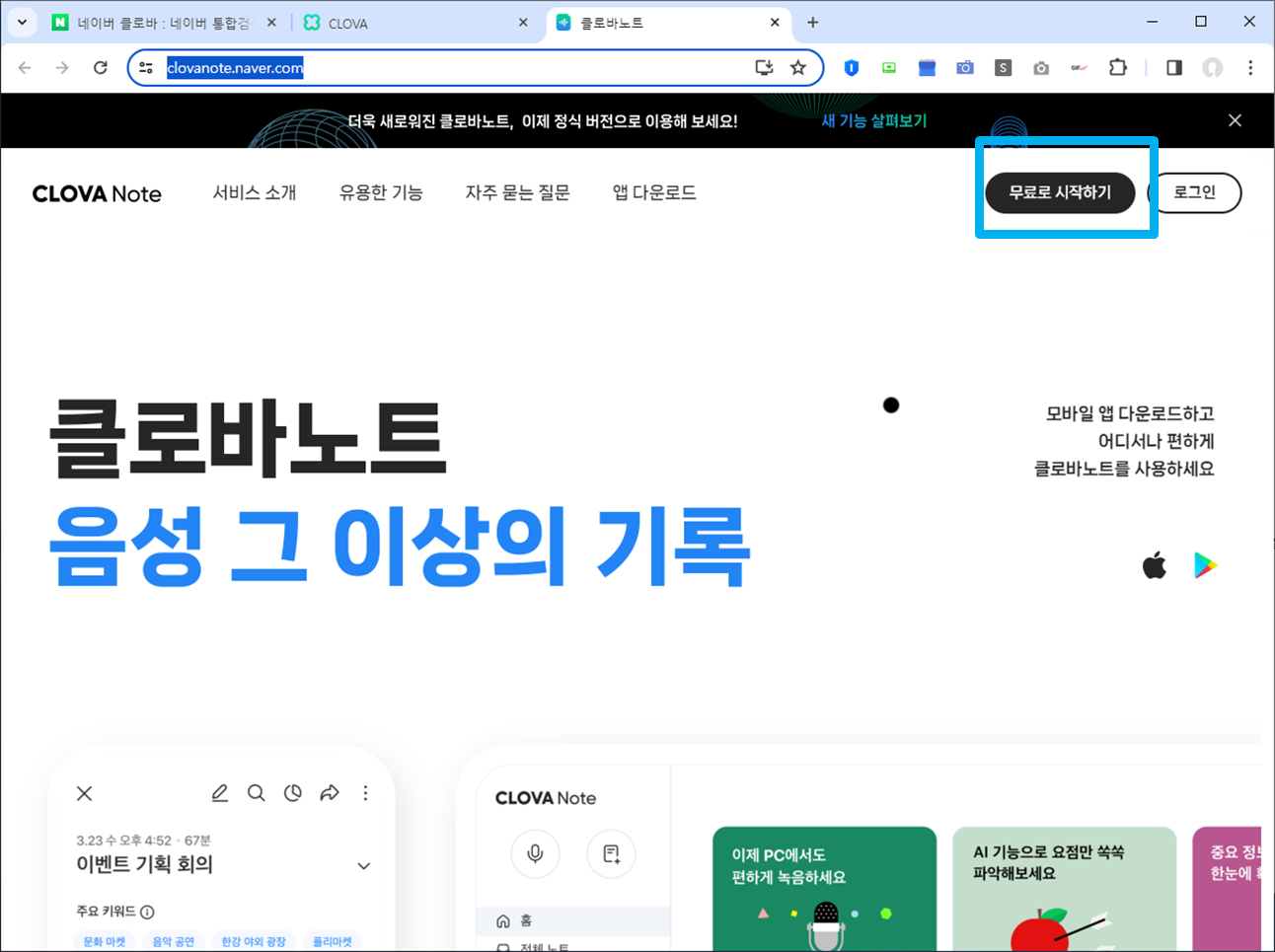The height and width of the screenshot is (952, 1275).
Task: Select 홈 in the PC preview sidebar
Action: click(x=572, y=920)
